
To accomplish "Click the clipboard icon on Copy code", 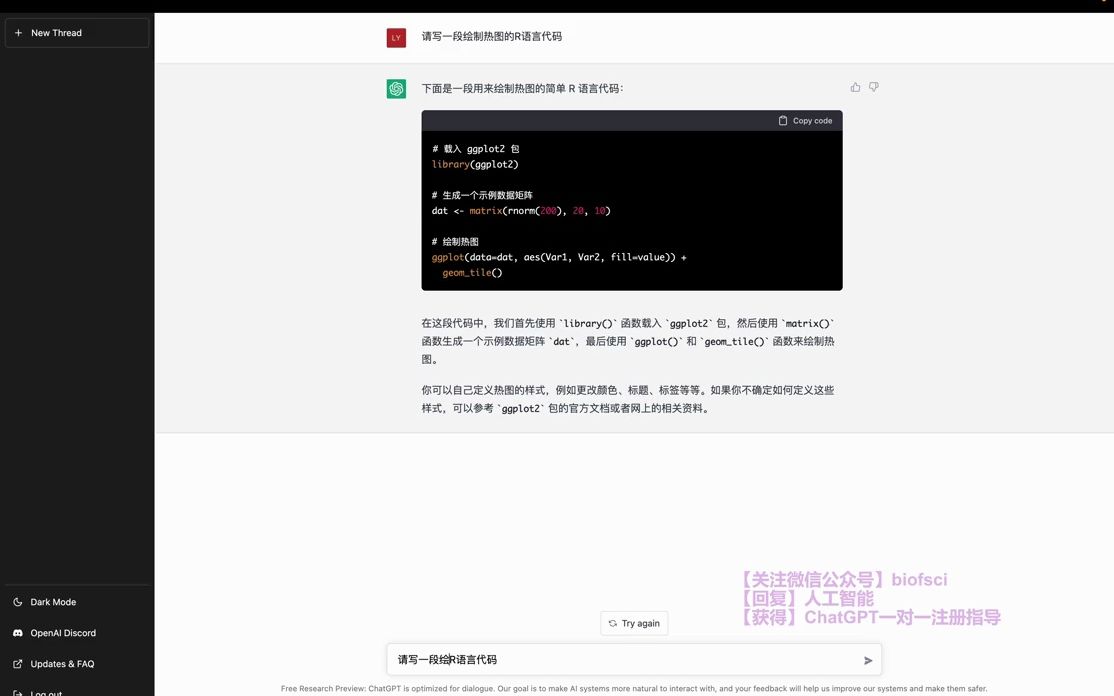I will (782, 120).
